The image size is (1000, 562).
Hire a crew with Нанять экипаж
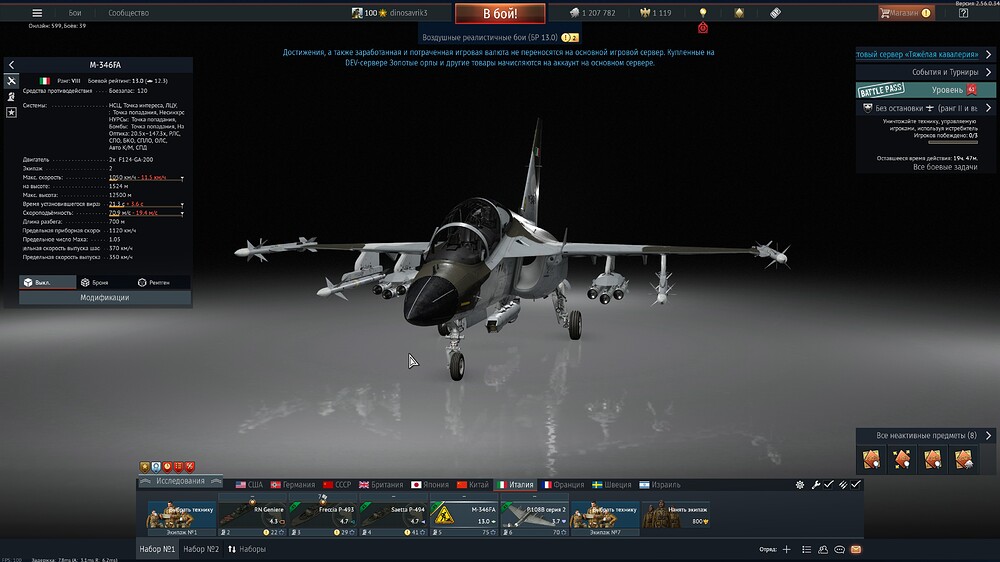click(676, 514)
